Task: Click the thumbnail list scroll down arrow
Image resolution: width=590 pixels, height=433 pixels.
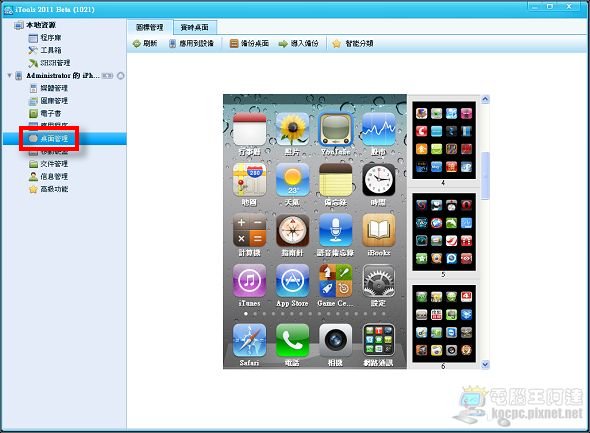Action: click(485, 364)
